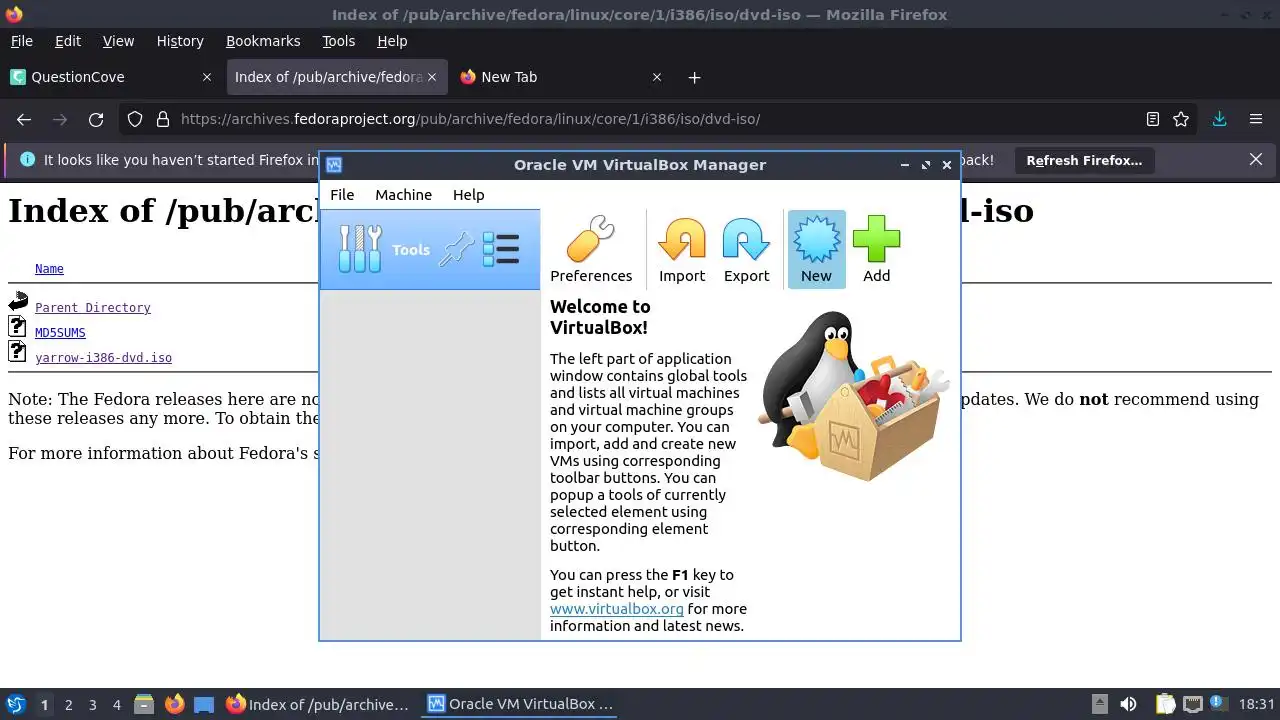Click the site security padlock icon
The image size is (1280, 720).
[x=163, y=119]
